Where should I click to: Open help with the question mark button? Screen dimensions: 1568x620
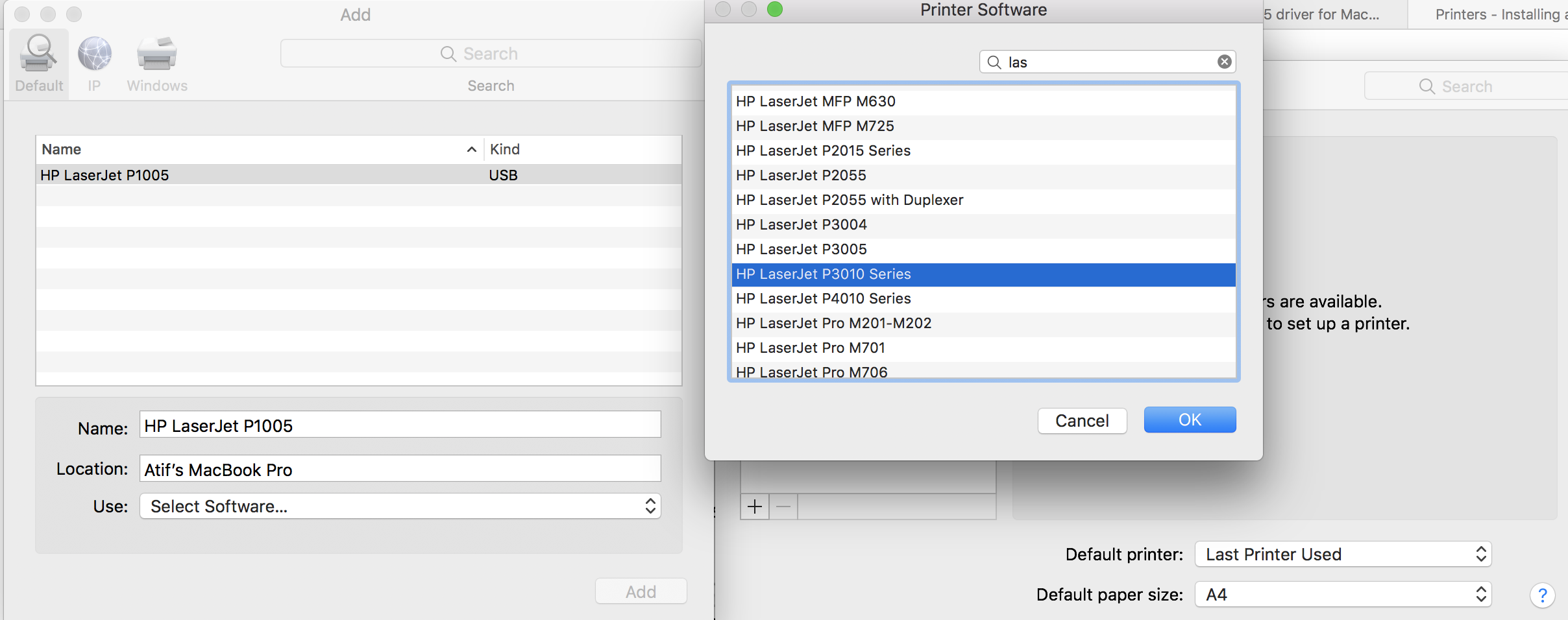(1542, 595)
